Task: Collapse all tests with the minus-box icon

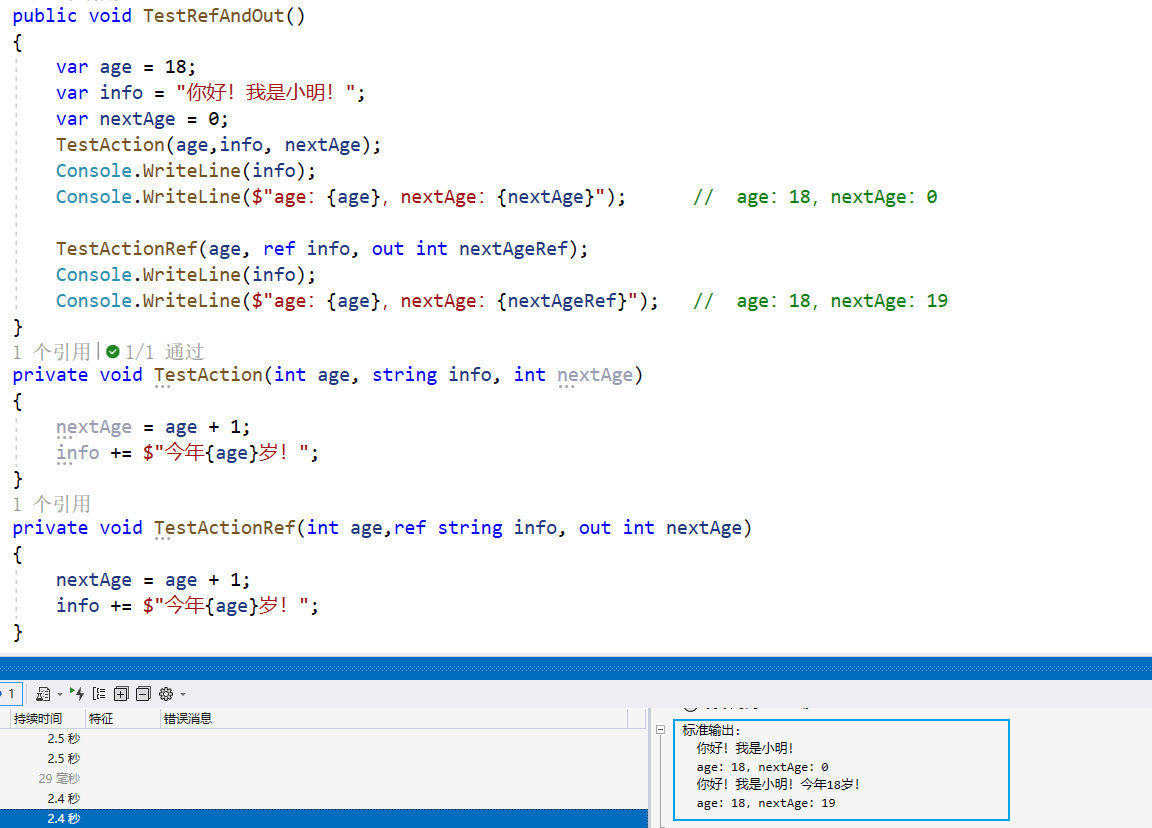Action: pyautogui.click(x=143, y=693)
